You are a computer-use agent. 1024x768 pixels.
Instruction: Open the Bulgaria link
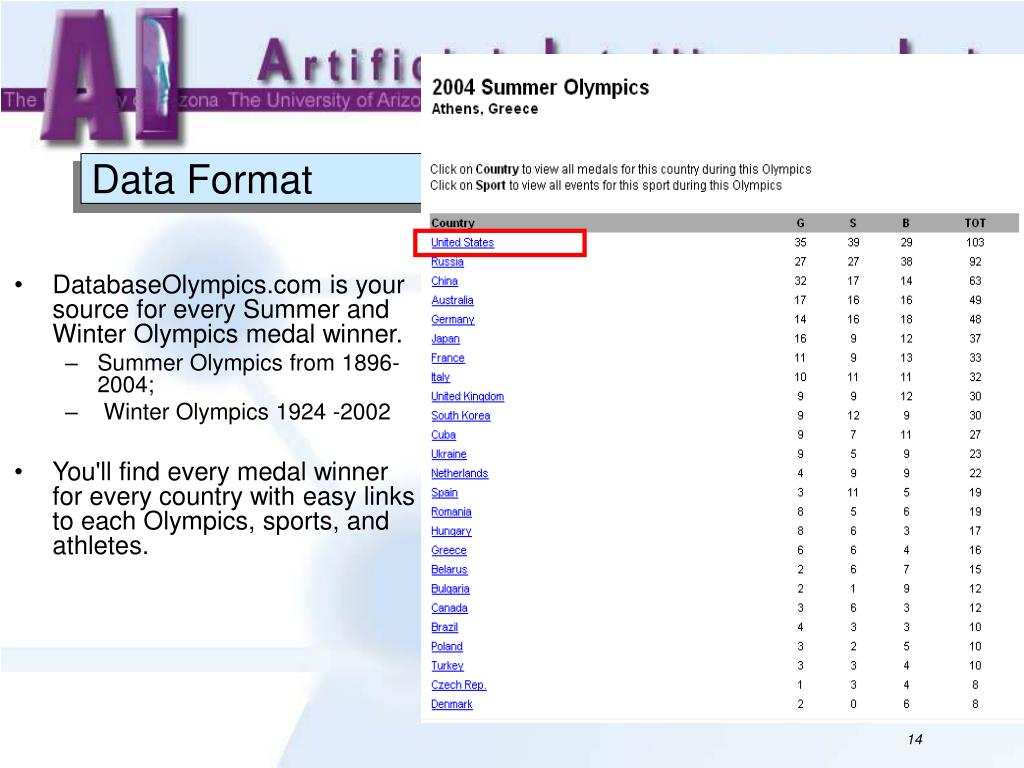click(x=450, y=589)
